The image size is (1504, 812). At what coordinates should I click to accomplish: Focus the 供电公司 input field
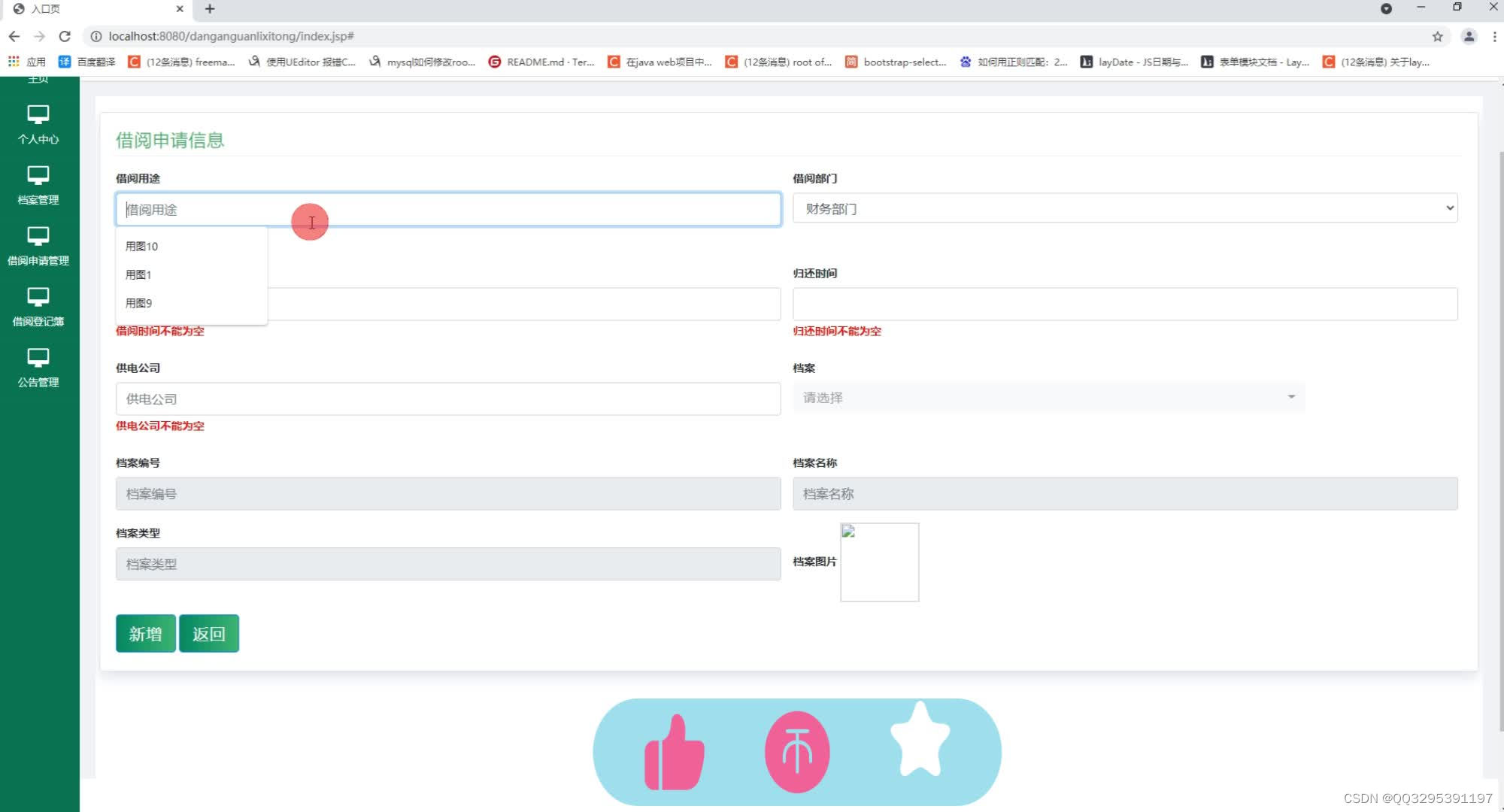pos(448,398)
